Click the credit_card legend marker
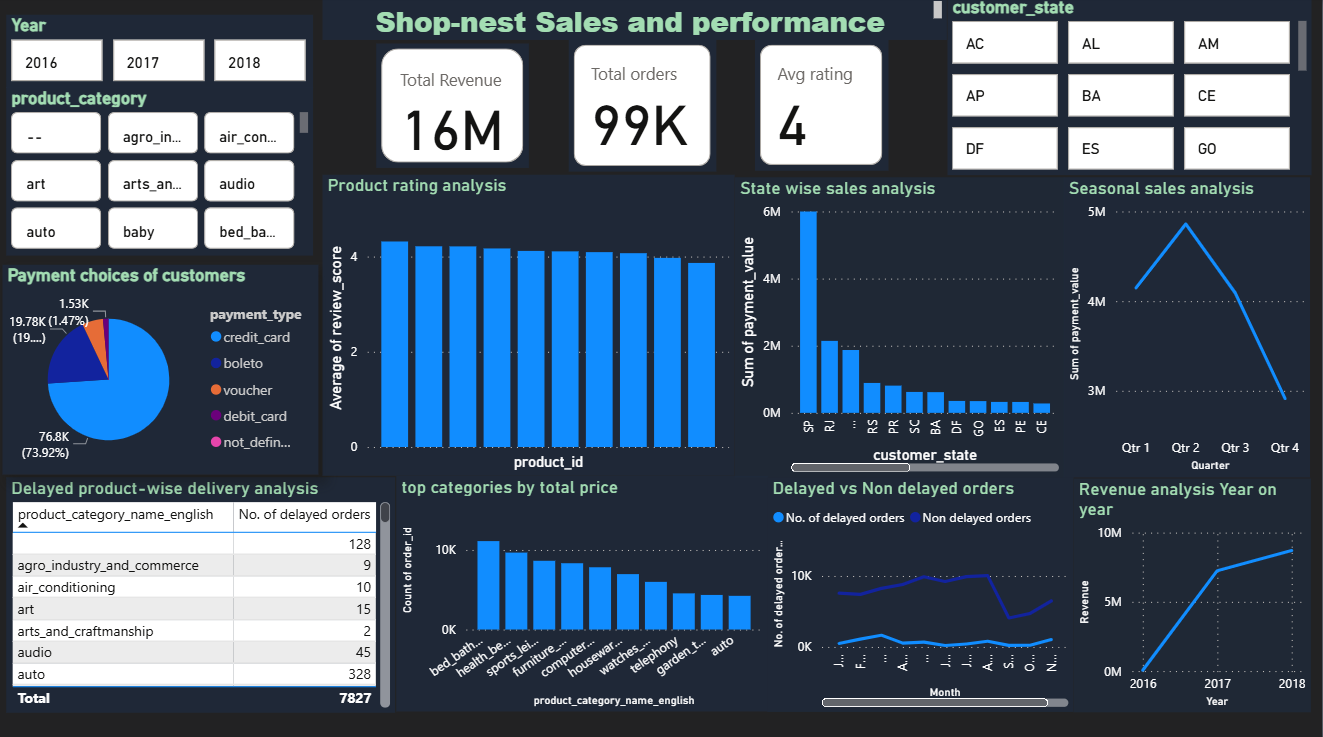 pyautogui.click(x=215, y=338)
